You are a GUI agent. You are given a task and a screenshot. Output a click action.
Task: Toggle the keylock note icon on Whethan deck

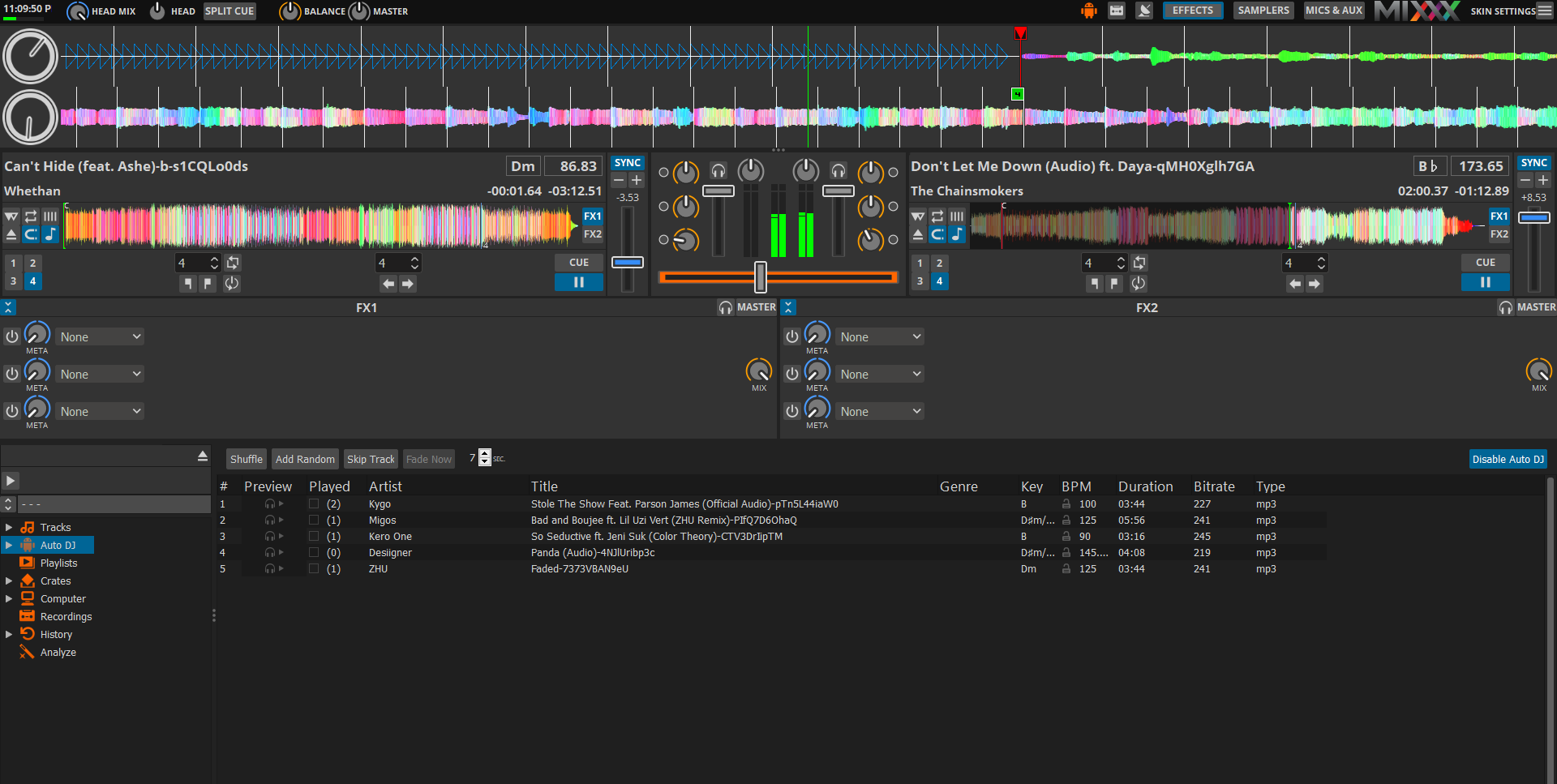[50, 234]
